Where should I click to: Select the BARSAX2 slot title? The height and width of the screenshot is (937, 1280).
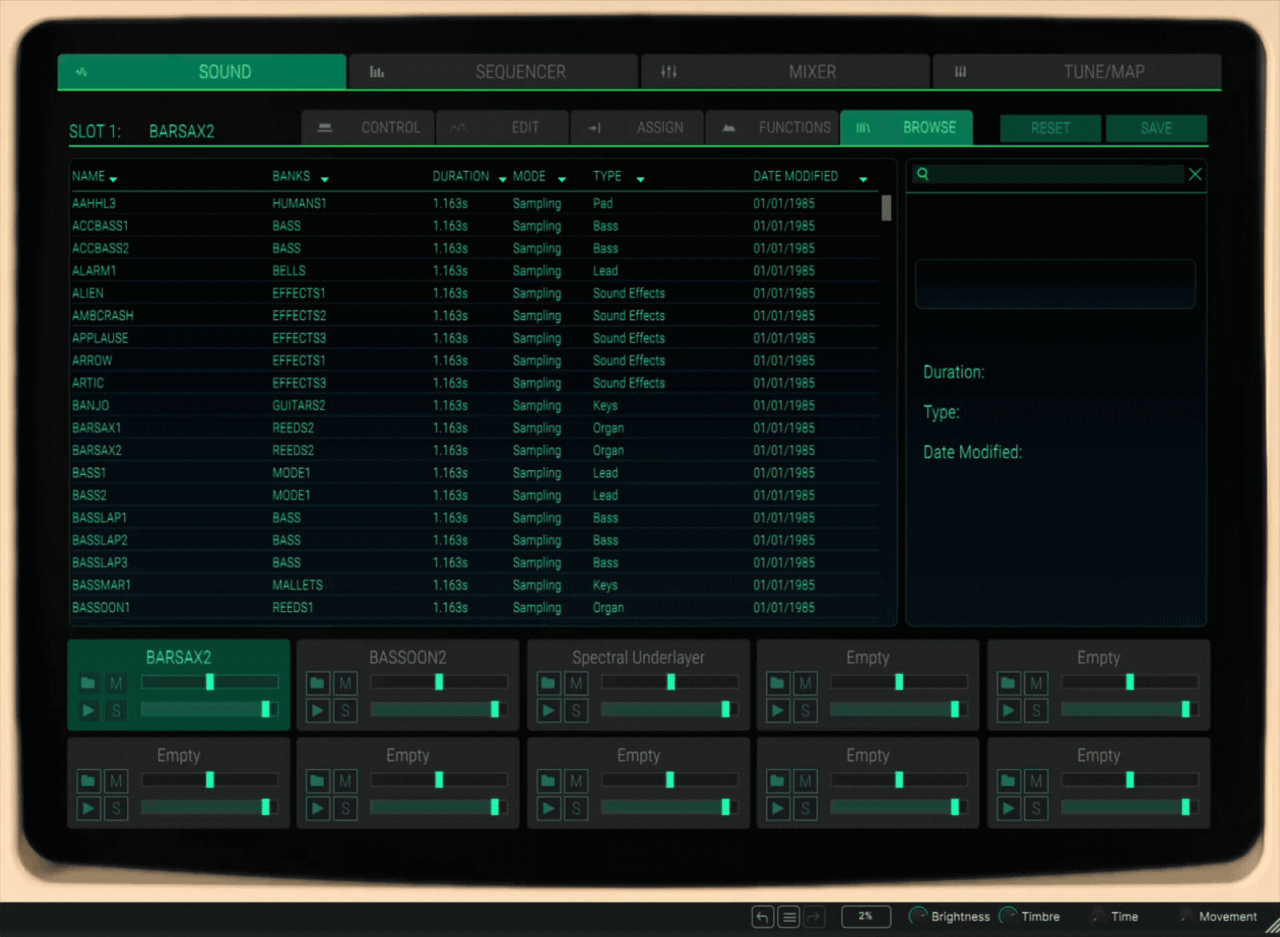179,657
